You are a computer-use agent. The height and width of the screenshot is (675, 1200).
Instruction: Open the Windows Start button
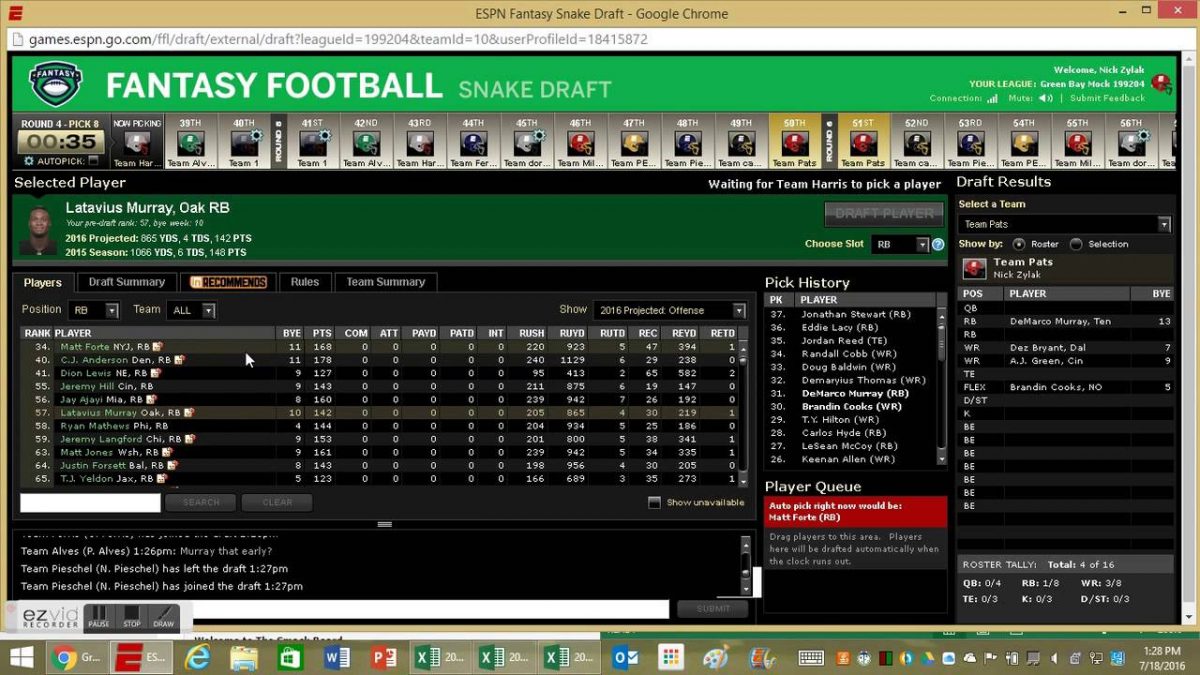click(x=21, y=657)
